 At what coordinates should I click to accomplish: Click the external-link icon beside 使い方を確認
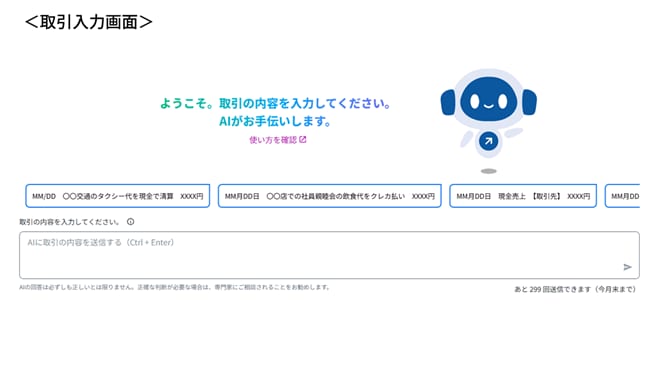(x=303, y=139)
